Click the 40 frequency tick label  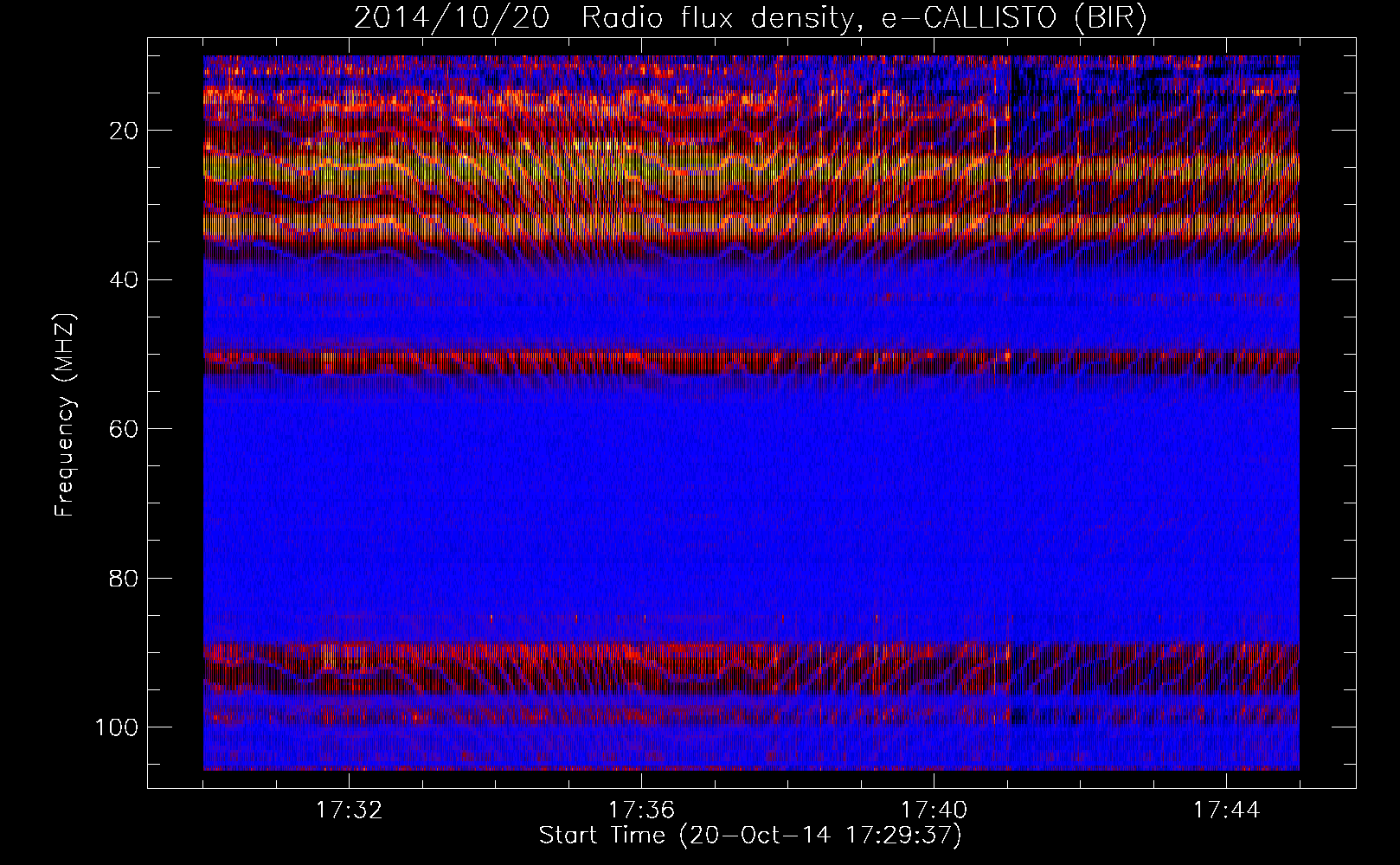(x=125, y=280)
